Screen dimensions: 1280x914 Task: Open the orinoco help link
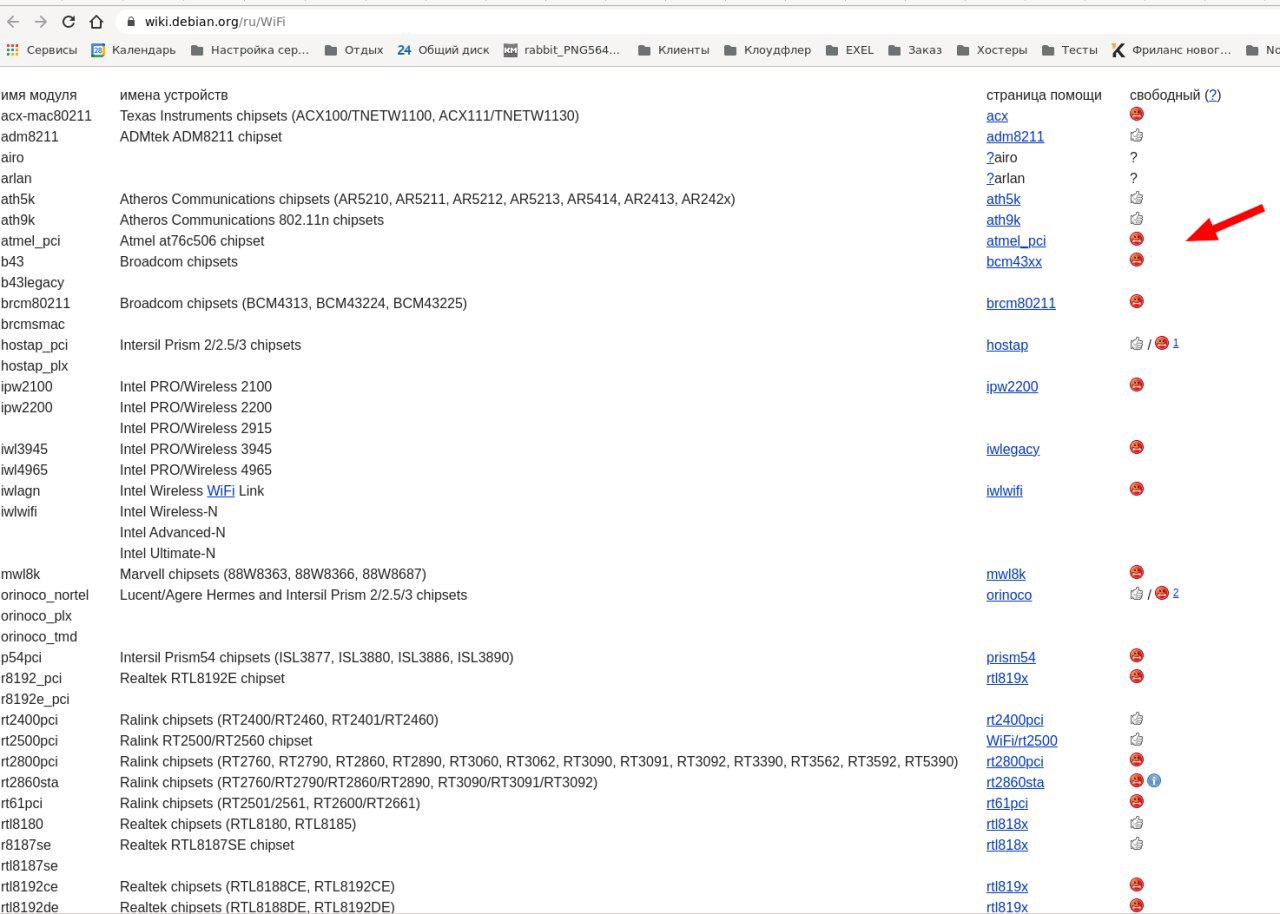(x=1009, y=595)
